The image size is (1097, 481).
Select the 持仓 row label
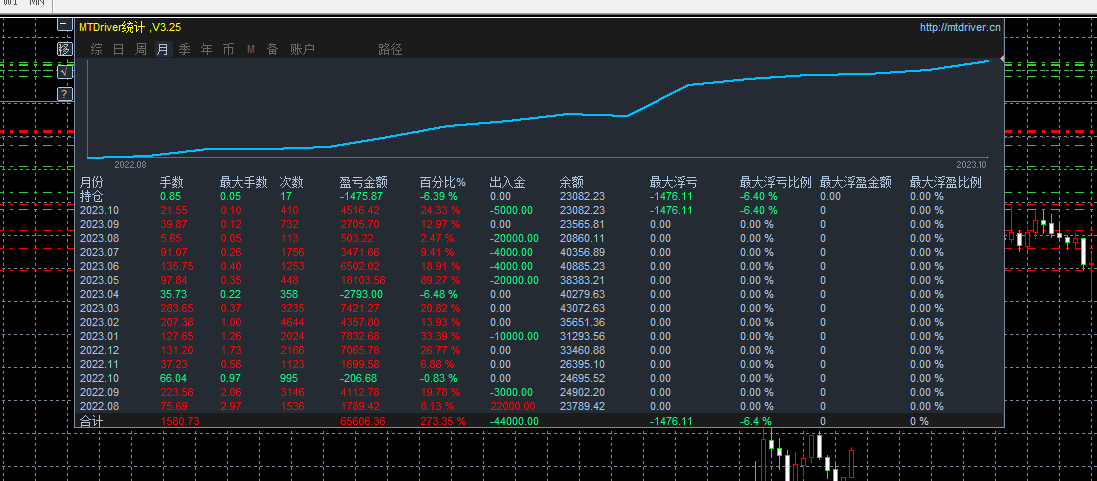[x=92, y=196]
